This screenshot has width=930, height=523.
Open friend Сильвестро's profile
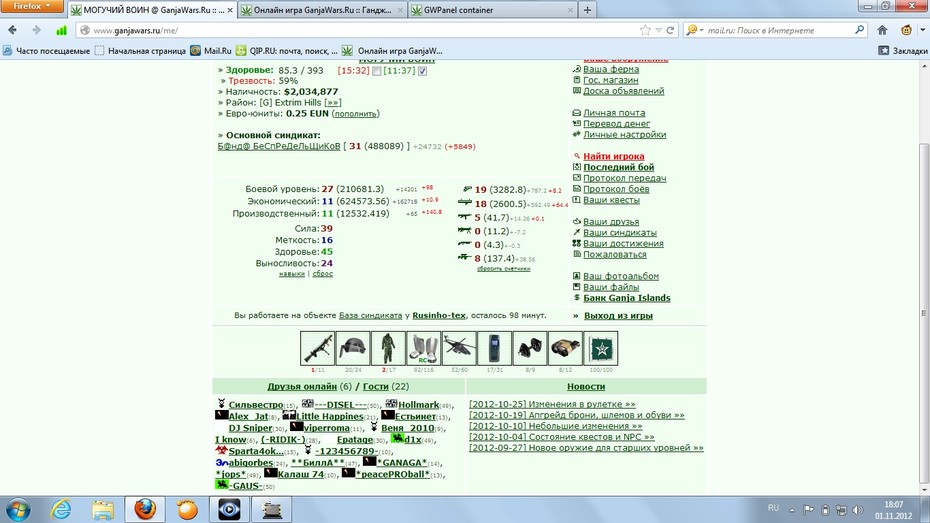[256, 405]
